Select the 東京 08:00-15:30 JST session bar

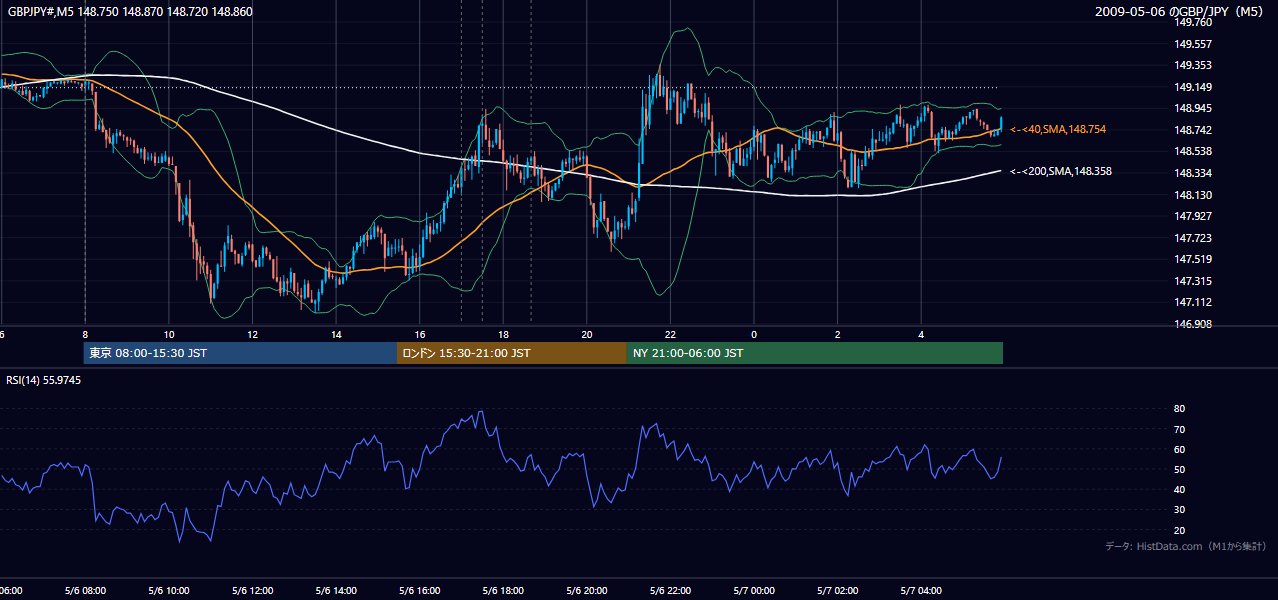[x=240, y=353]
